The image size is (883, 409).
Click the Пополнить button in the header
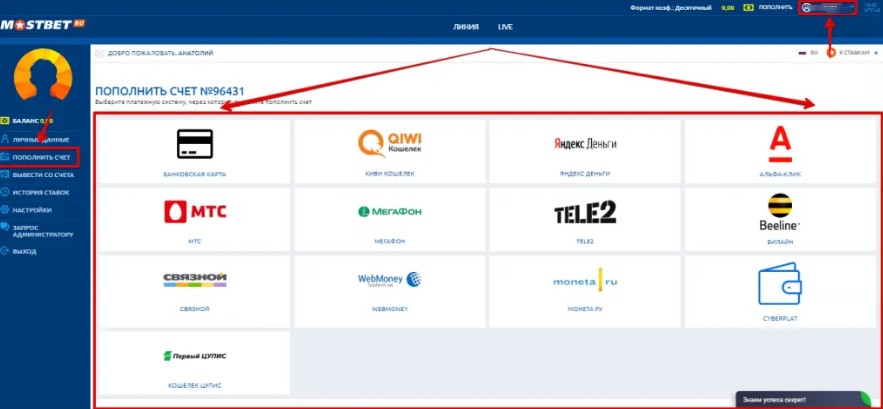(771, 7)
